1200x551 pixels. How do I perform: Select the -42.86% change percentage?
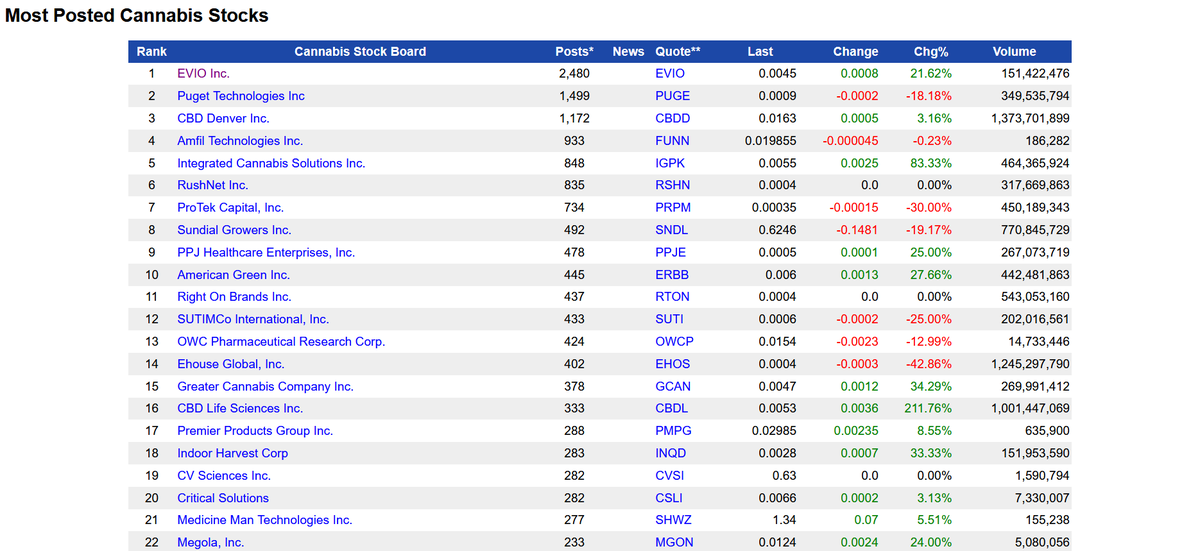click(927, 364)
